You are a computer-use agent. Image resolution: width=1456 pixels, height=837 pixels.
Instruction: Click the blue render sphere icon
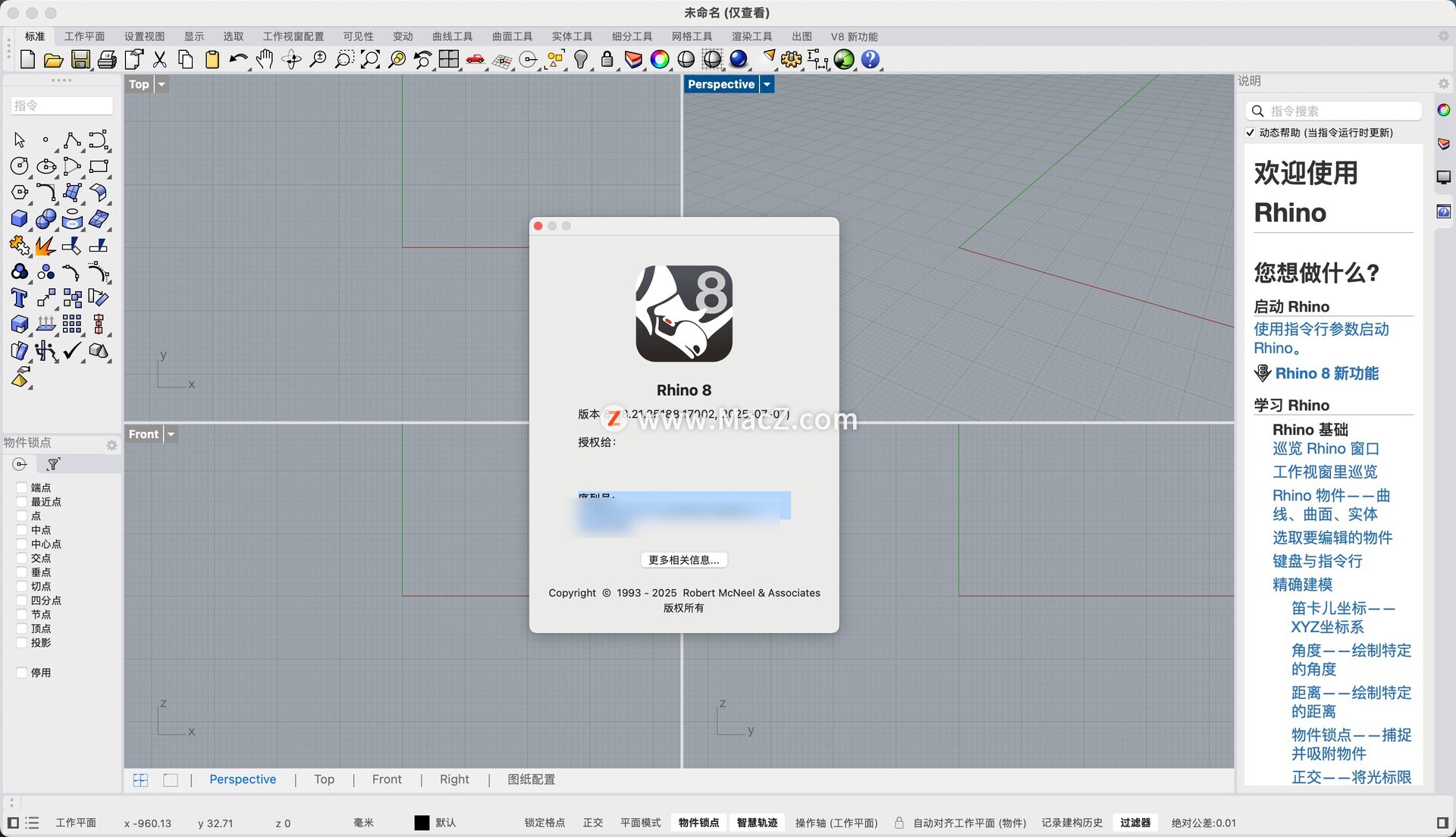point(739,59)
